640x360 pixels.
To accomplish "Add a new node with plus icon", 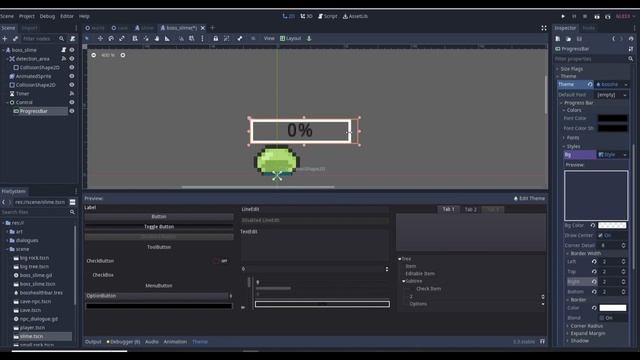I will tap(5, 39).
